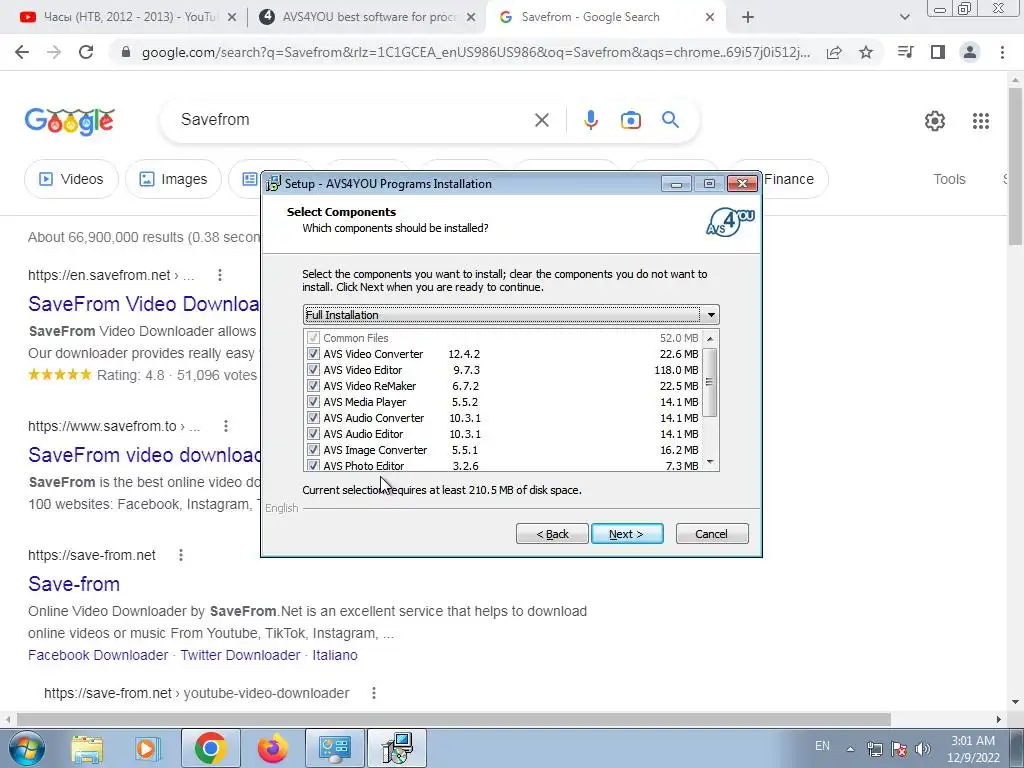The width and height of the screenshot is (1024, 768).
Task: Open Firefox from the taskbar
Action: click(x=272, y=748)
